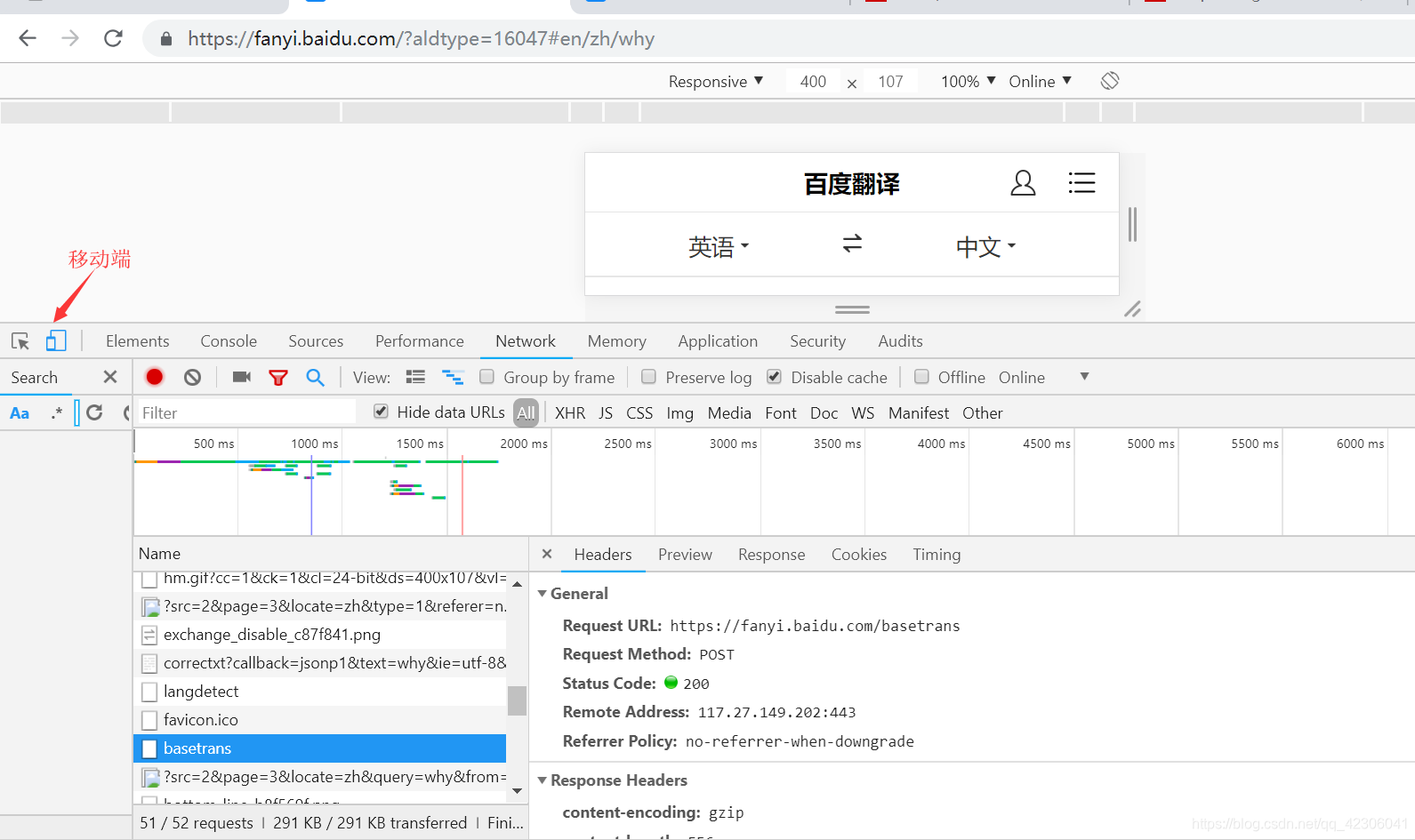
Task: Uncheck the Hide data URLs checkbox
Action: tap(381, 412)
